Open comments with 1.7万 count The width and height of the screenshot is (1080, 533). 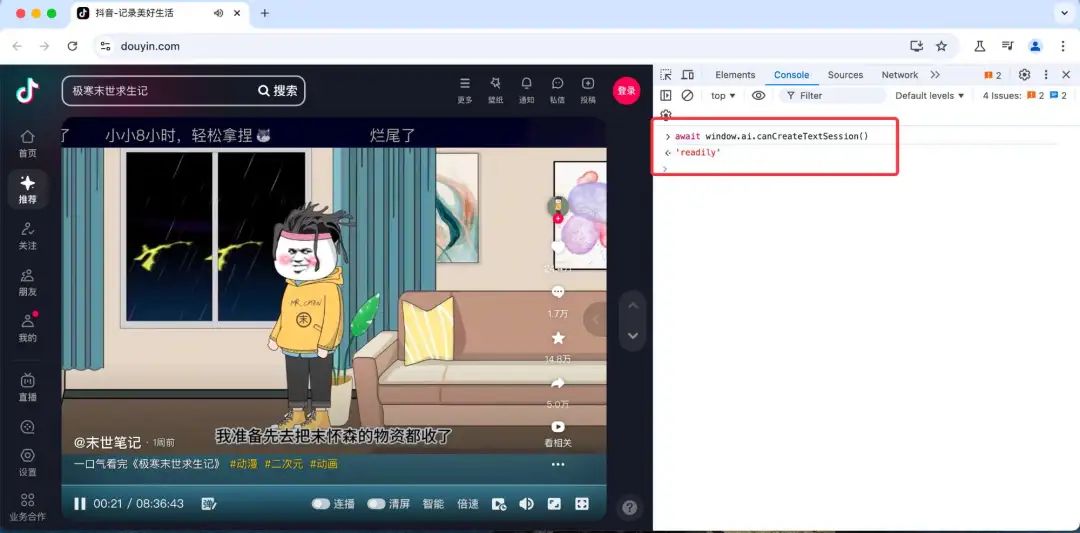click(x=558, y=292)
